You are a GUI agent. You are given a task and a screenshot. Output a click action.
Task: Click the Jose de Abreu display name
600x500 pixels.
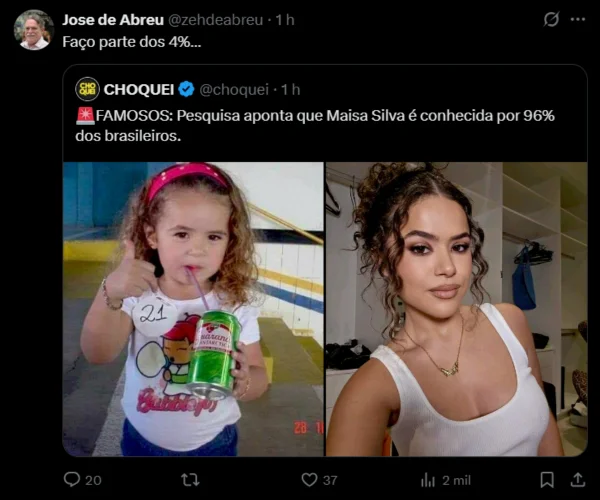click(113, 20)
